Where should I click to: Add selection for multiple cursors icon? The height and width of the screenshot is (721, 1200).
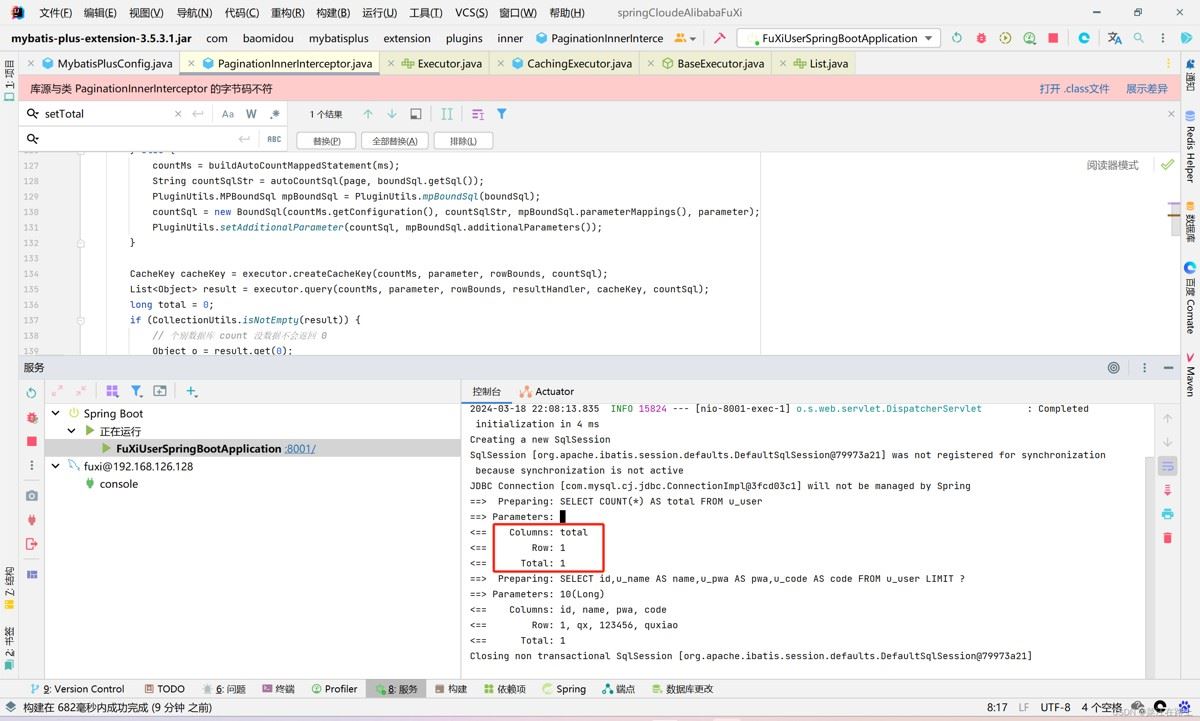(447, 114)
